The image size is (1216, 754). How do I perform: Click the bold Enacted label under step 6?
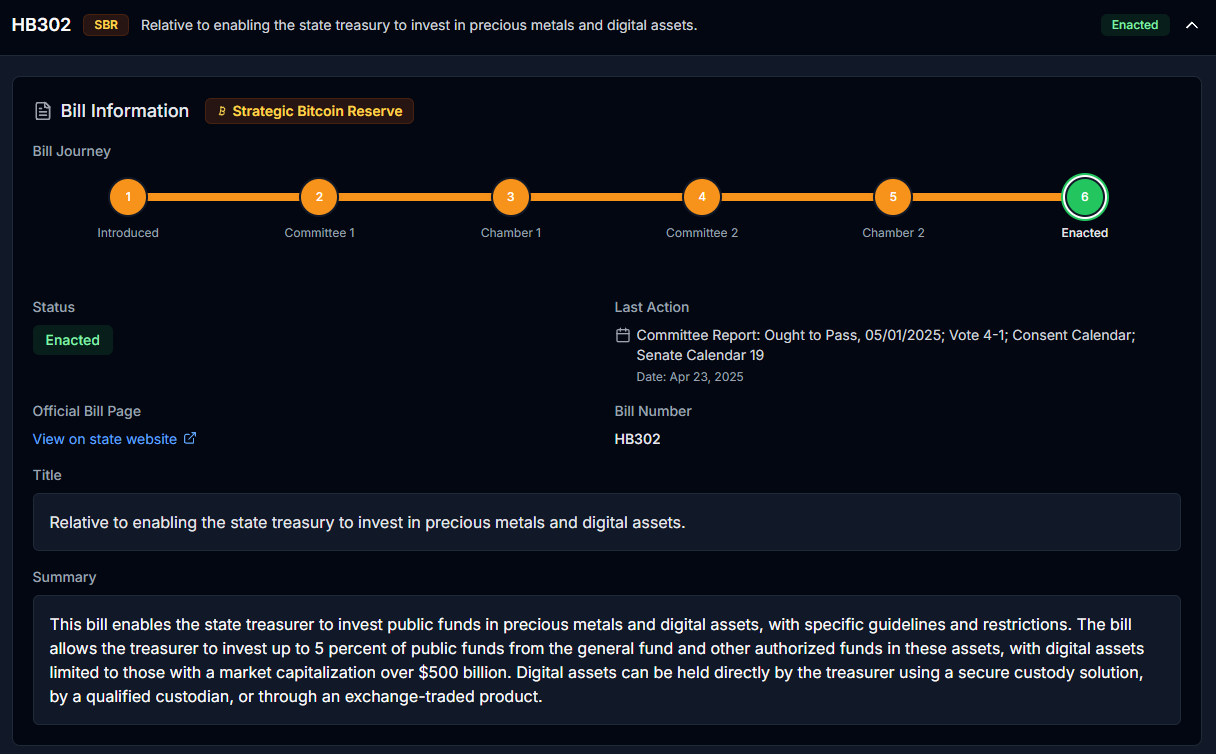coord(1085,233)
